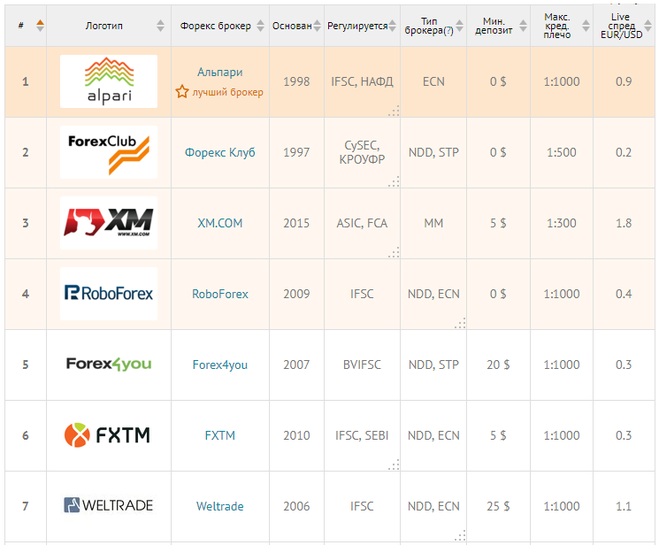
Task: Expand regulators list in Форекс Клуб row
Action: [x=394, y=182]
